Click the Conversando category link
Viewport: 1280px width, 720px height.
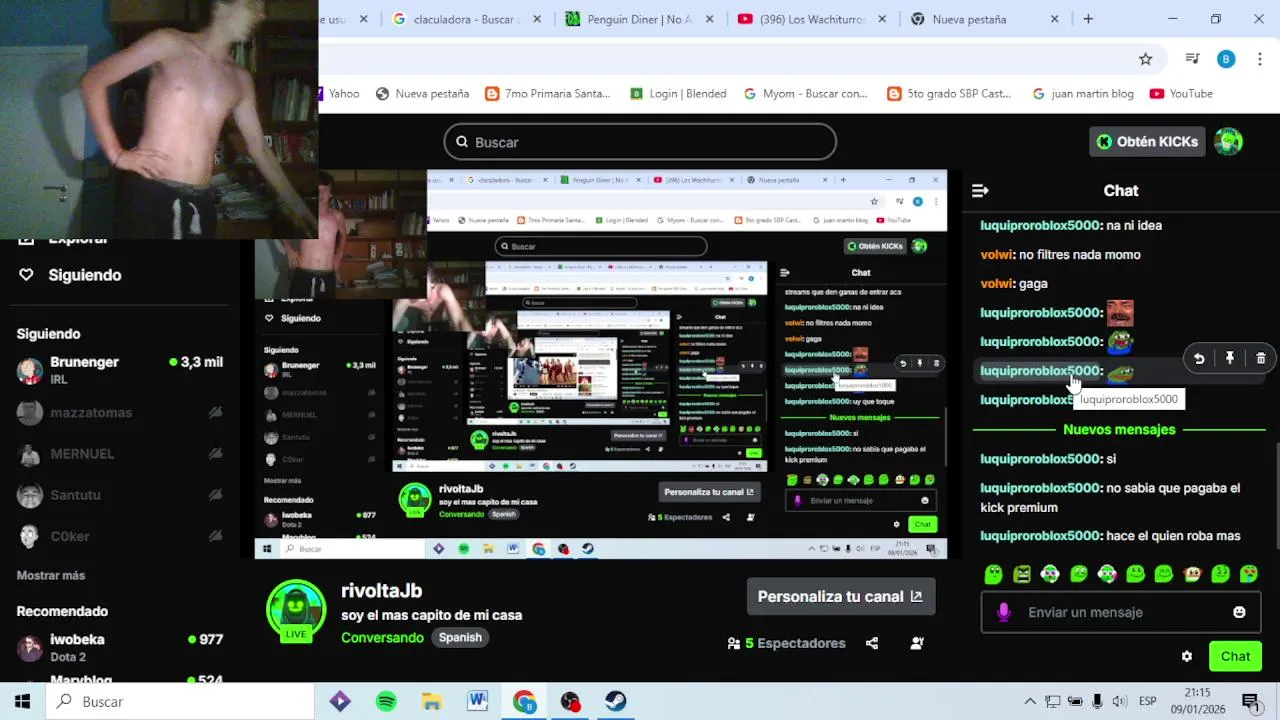coord(382,637)
